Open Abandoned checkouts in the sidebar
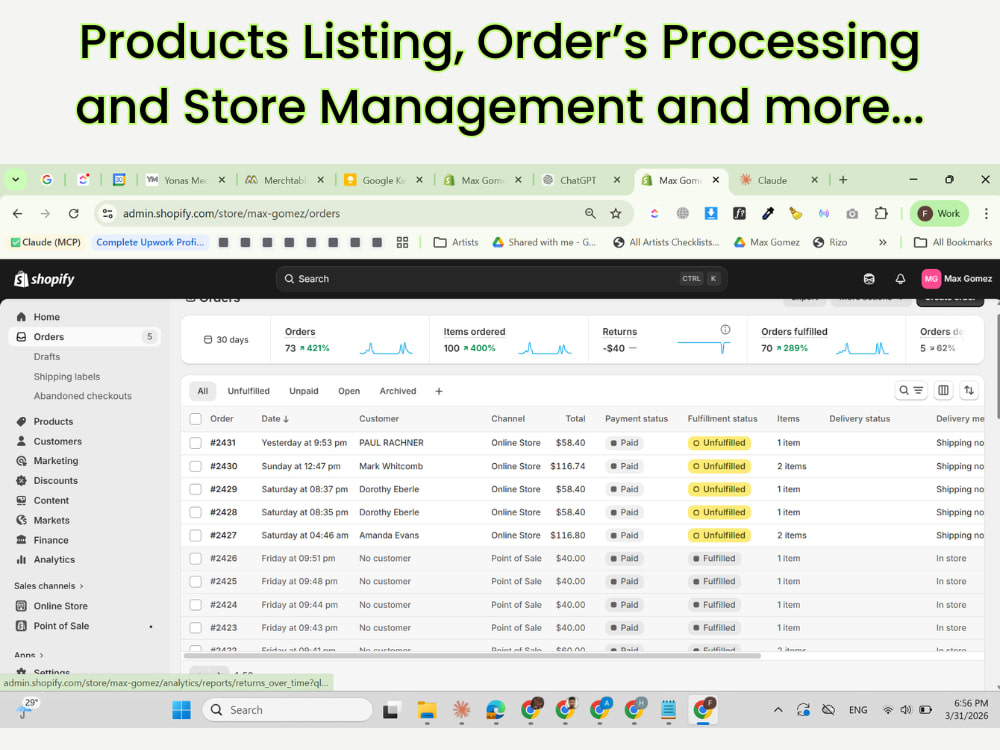The image size is (1000, 750). [84, 396]
